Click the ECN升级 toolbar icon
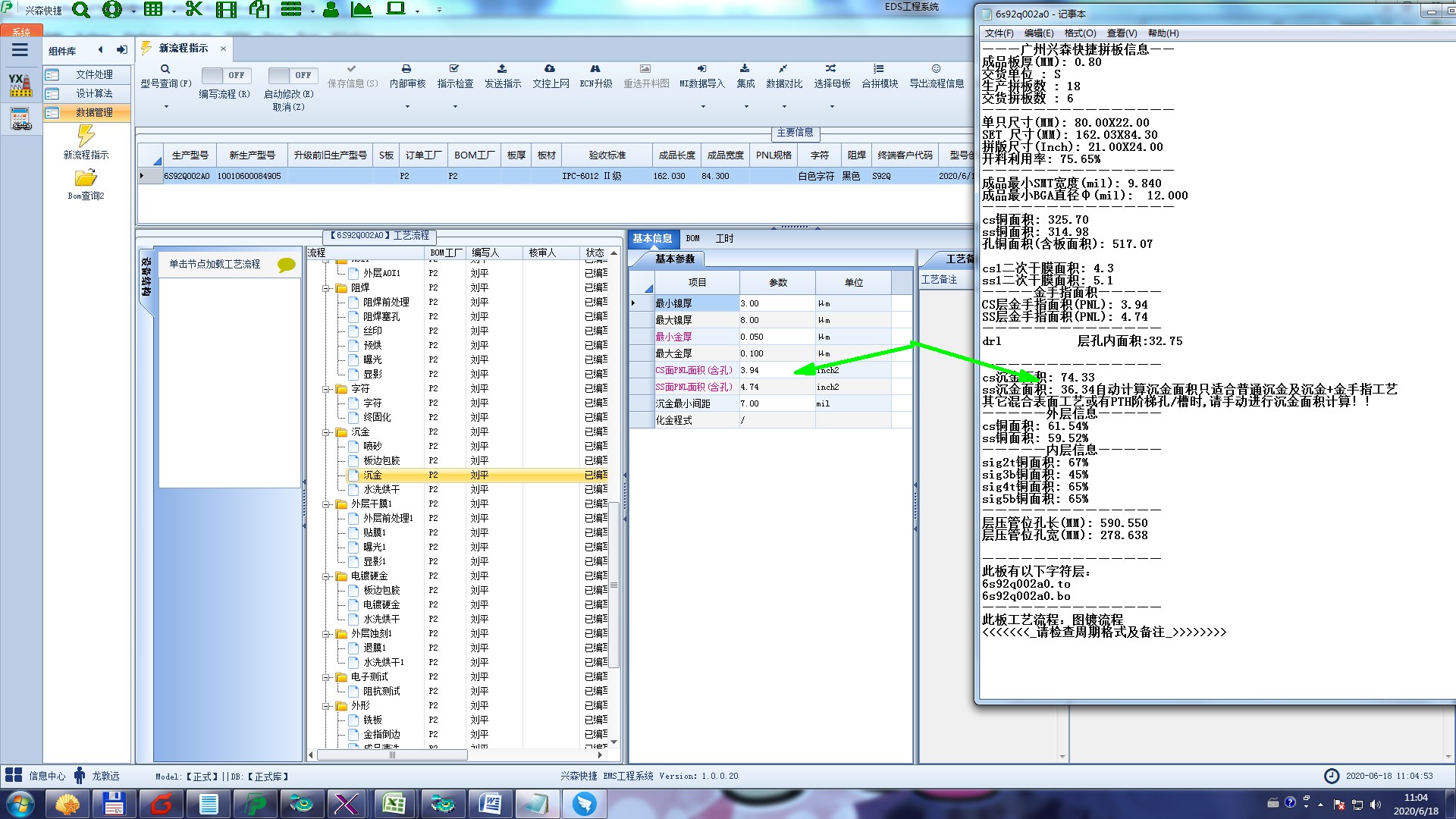Viewport: 1456px width, 819px height. [x=595, y=69]
